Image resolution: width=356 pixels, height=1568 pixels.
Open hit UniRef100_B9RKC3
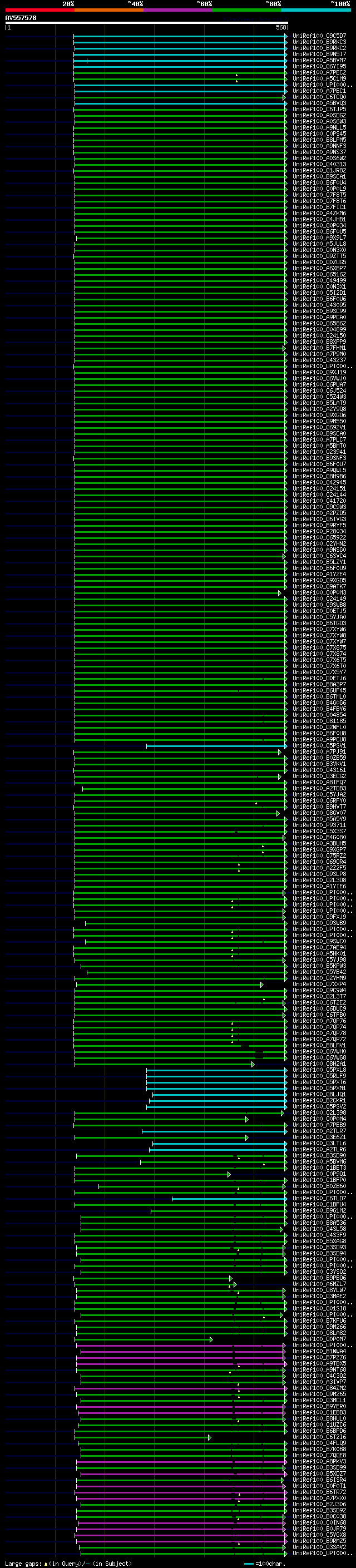(x=319, y=42)
